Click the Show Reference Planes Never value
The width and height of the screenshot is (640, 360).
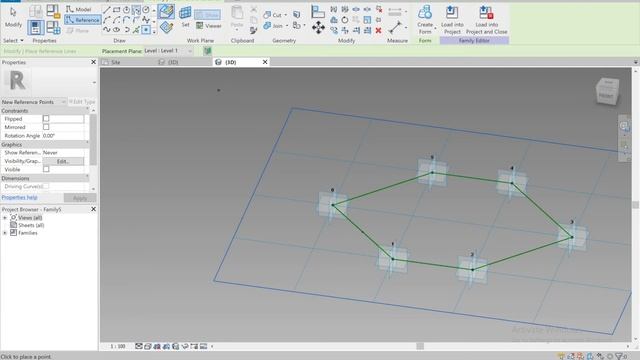63,152
